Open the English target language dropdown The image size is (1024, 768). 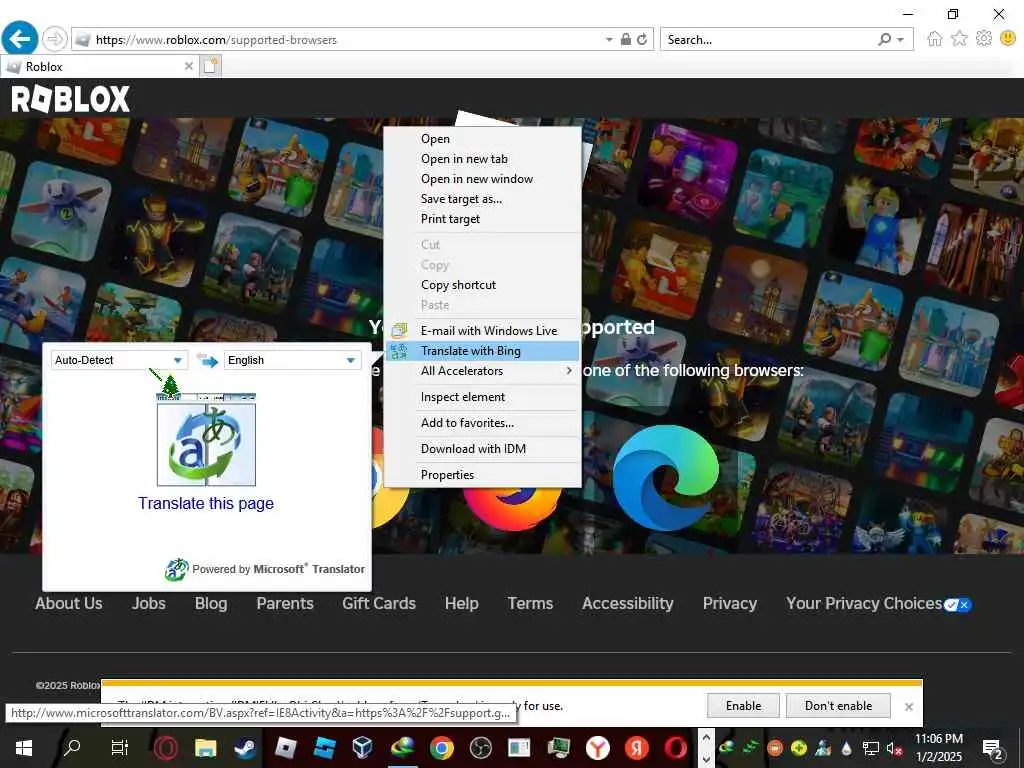point(293,360)
